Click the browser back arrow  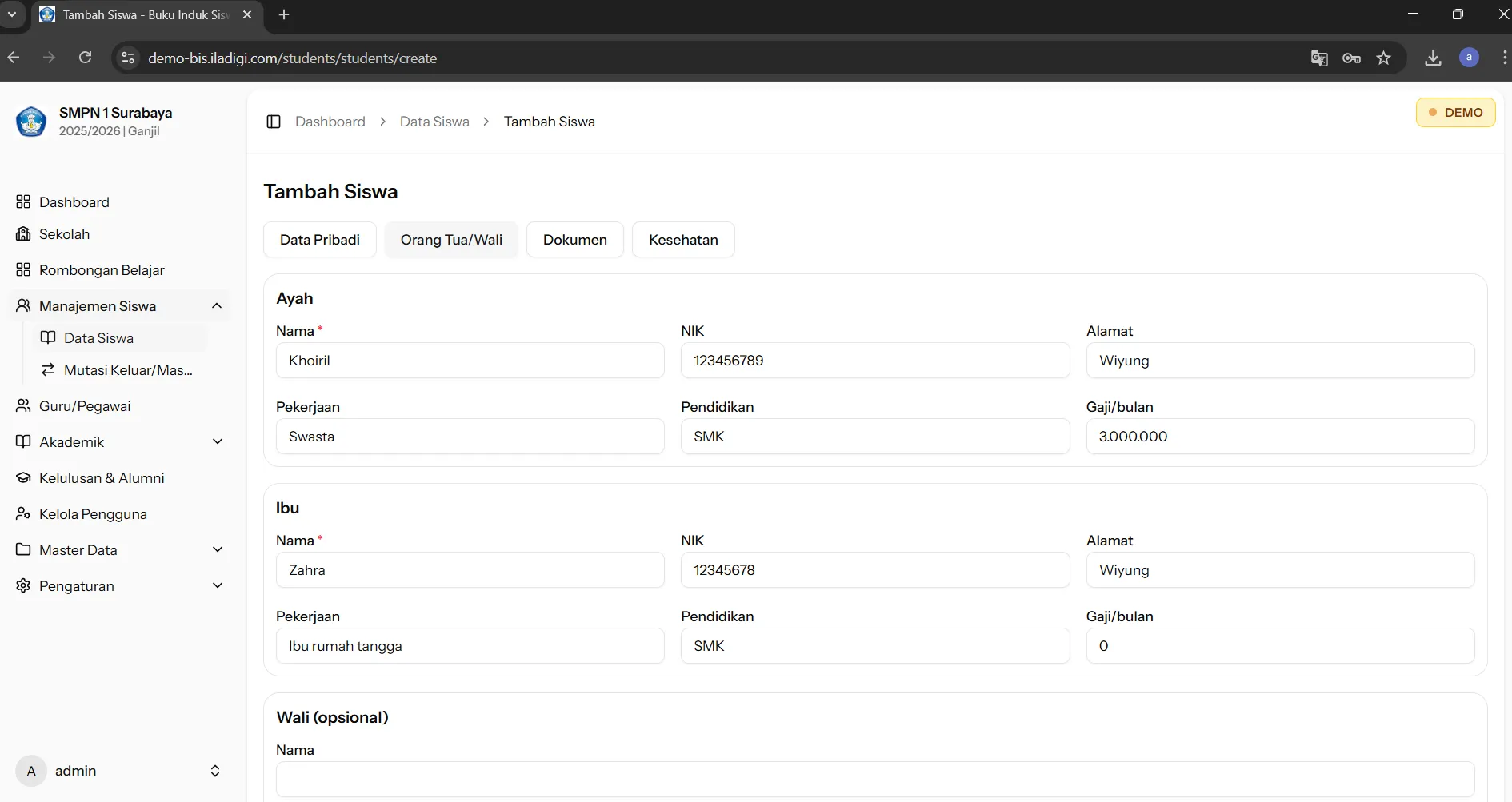tap(14, 58)
